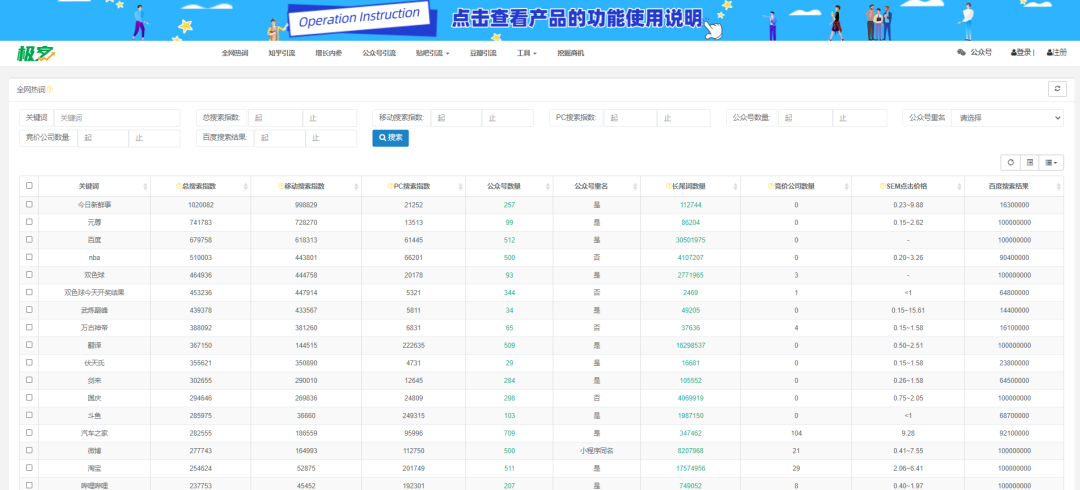Screen dimensions: 1080x490
Task: Open the table columns dropdown button
Action: pyautogui.click(x=1051, y=163)
